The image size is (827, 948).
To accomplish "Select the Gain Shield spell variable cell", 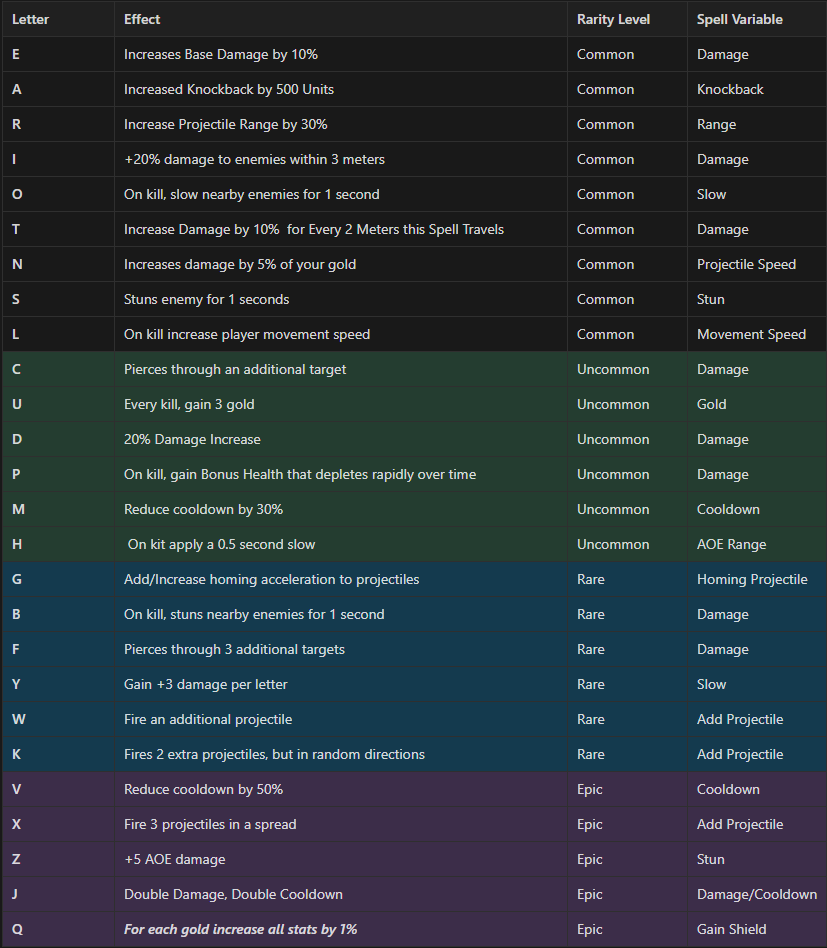I will pyautogui.click(x=731, y=929).
